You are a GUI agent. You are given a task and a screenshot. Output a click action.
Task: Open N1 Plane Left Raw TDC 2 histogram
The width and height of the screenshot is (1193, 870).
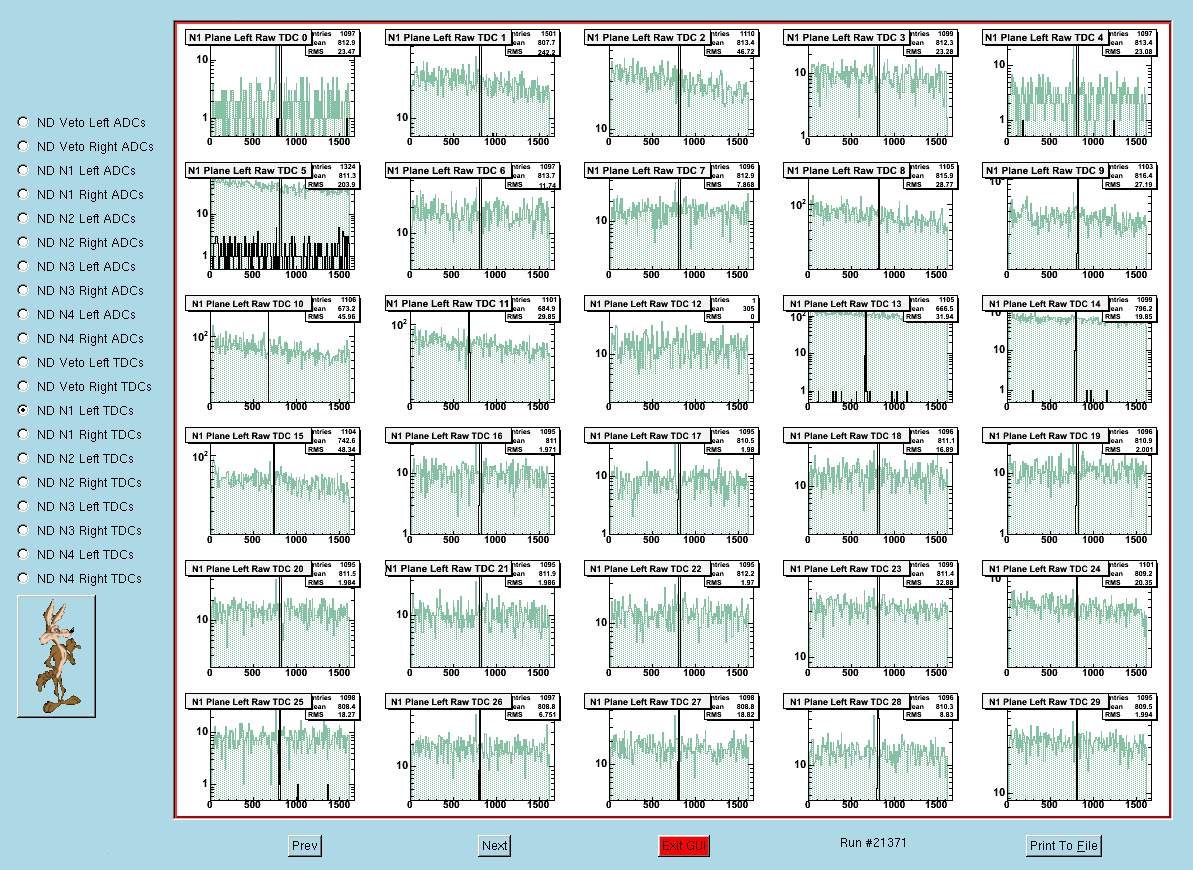(x=670, y=88)
